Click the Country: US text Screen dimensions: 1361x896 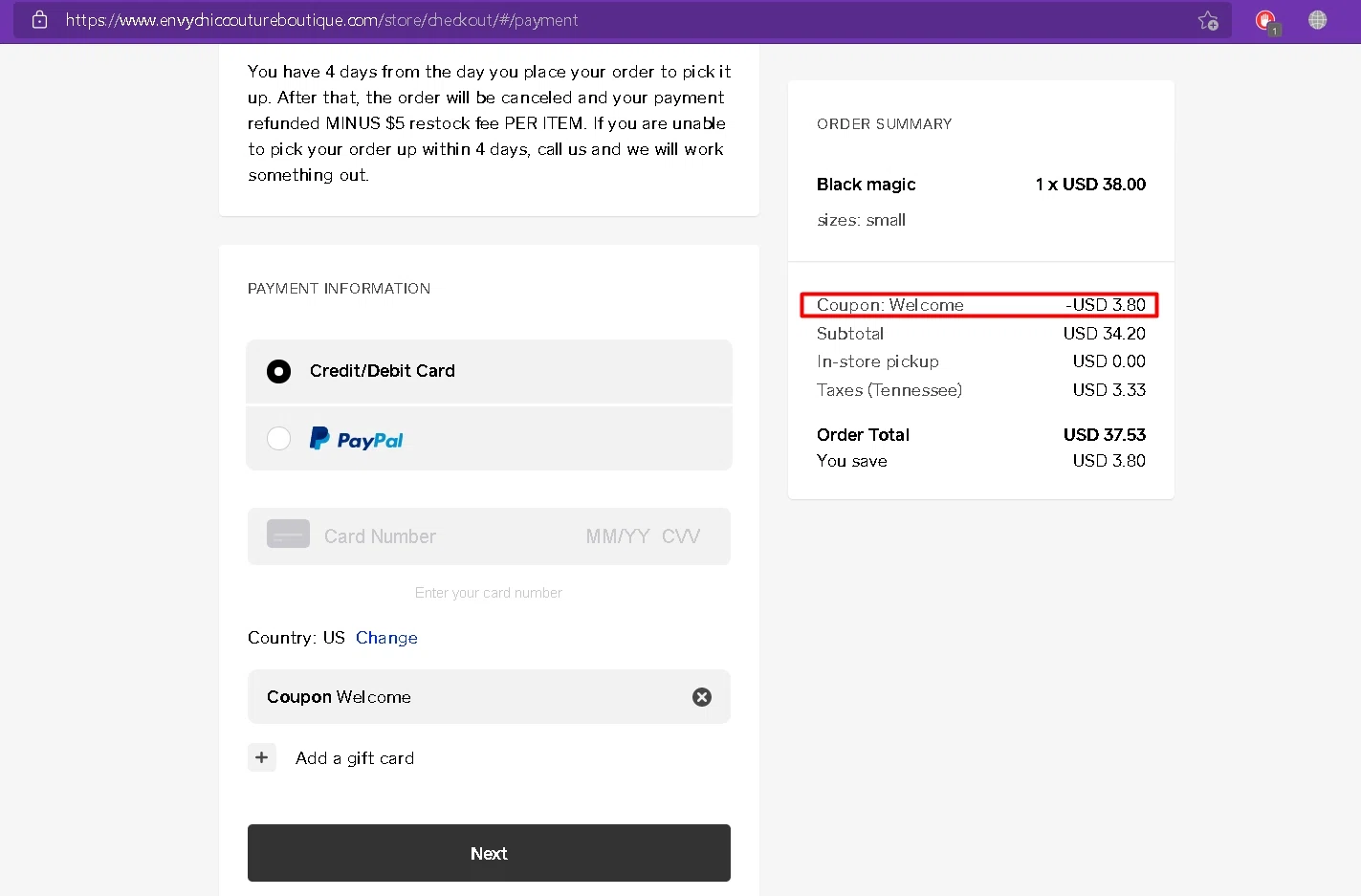click(296, 638)
